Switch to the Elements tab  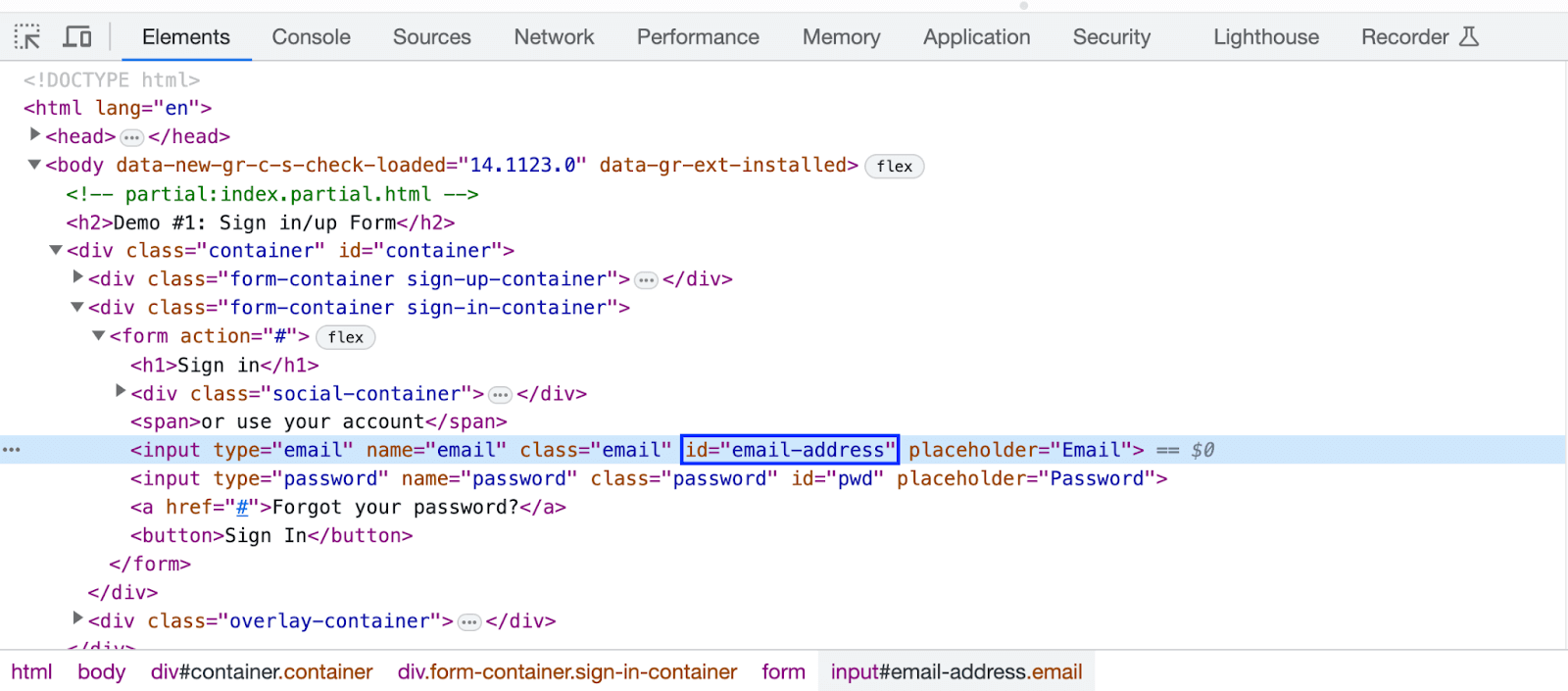[x=186, y=37]
